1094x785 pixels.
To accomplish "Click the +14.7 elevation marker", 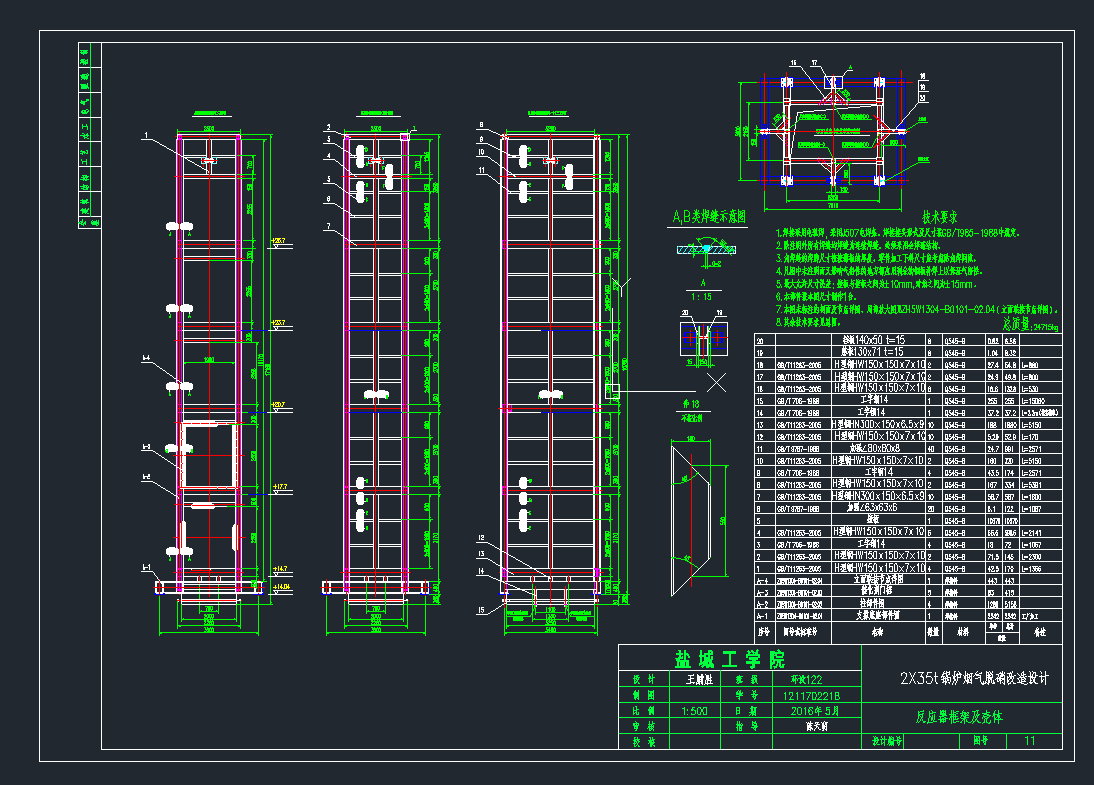I will tap(279, 568).
